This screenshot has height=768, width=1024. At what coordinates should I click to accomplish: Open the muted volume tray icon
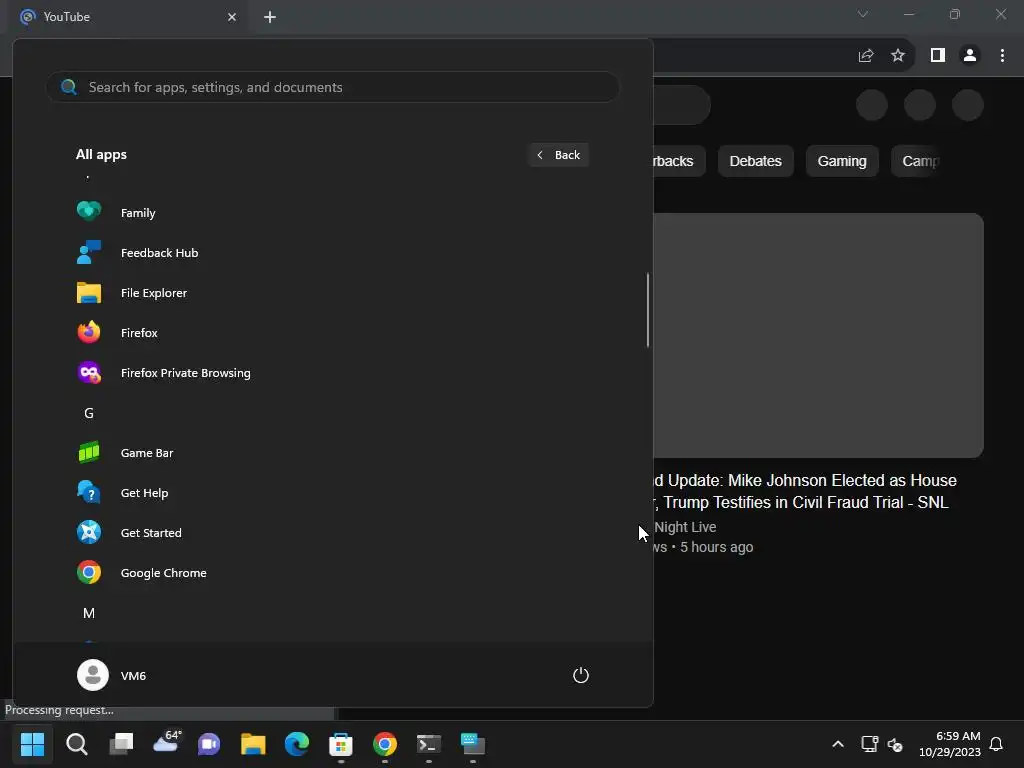coord(895,744)
